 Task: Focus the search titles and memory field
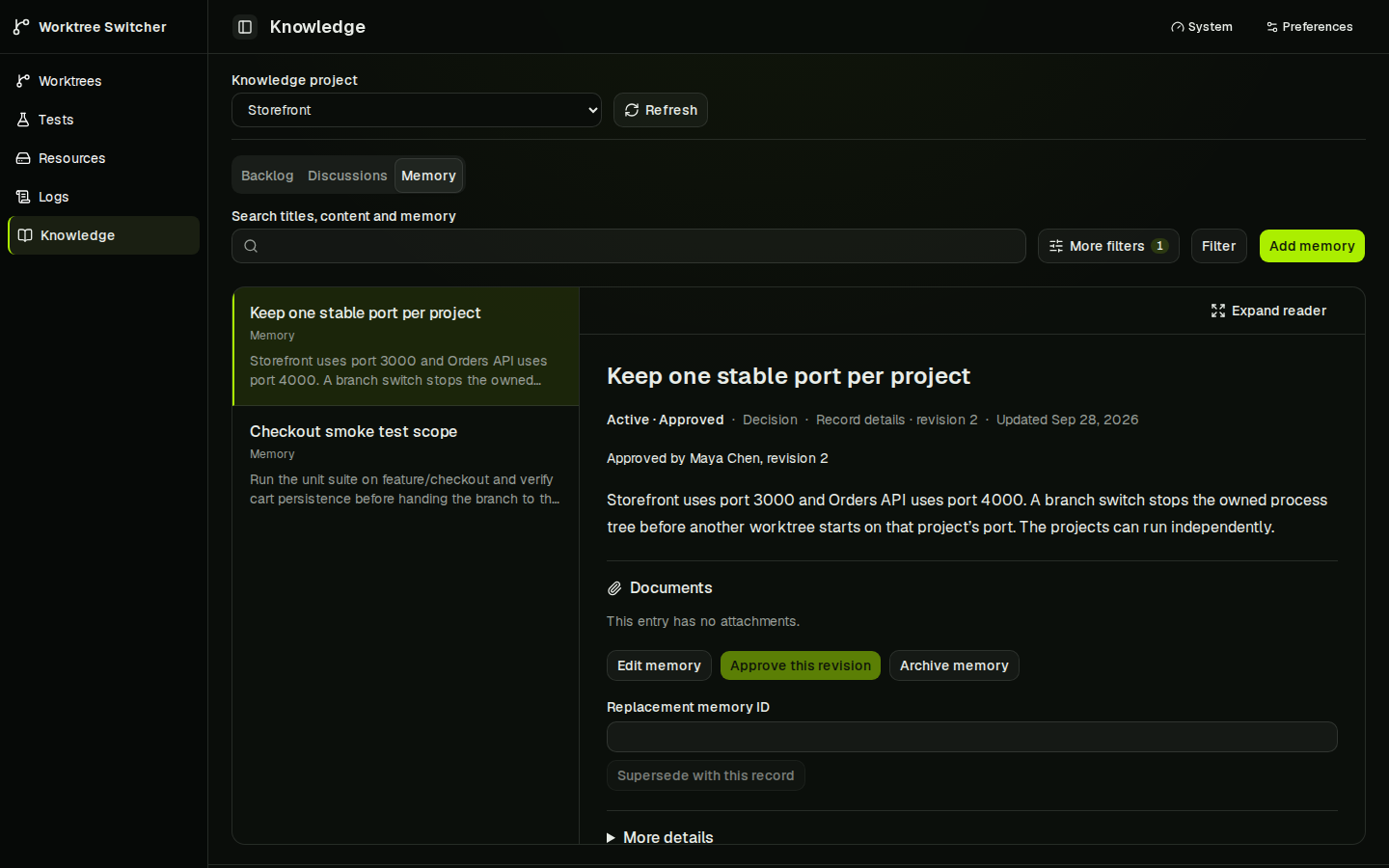click(629, 246)
